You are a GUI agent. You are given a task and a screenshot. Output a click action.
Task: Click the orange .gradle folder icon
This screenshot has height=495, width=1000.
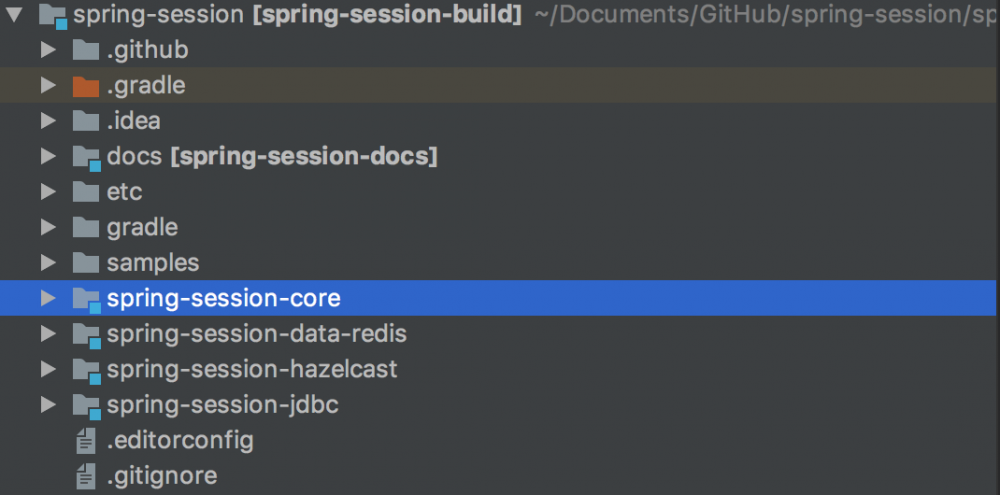click(x=86, y=86)
